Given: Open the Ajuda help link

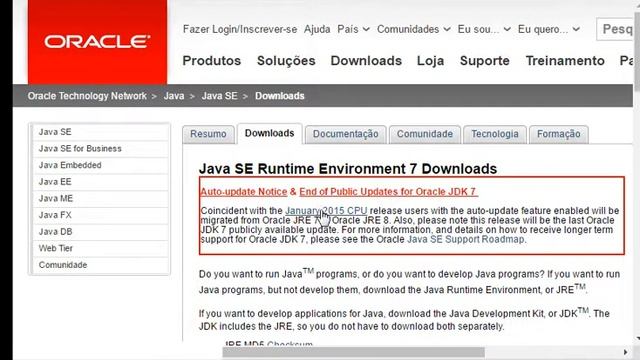Looking at the screenshot, I should (317, 29).
